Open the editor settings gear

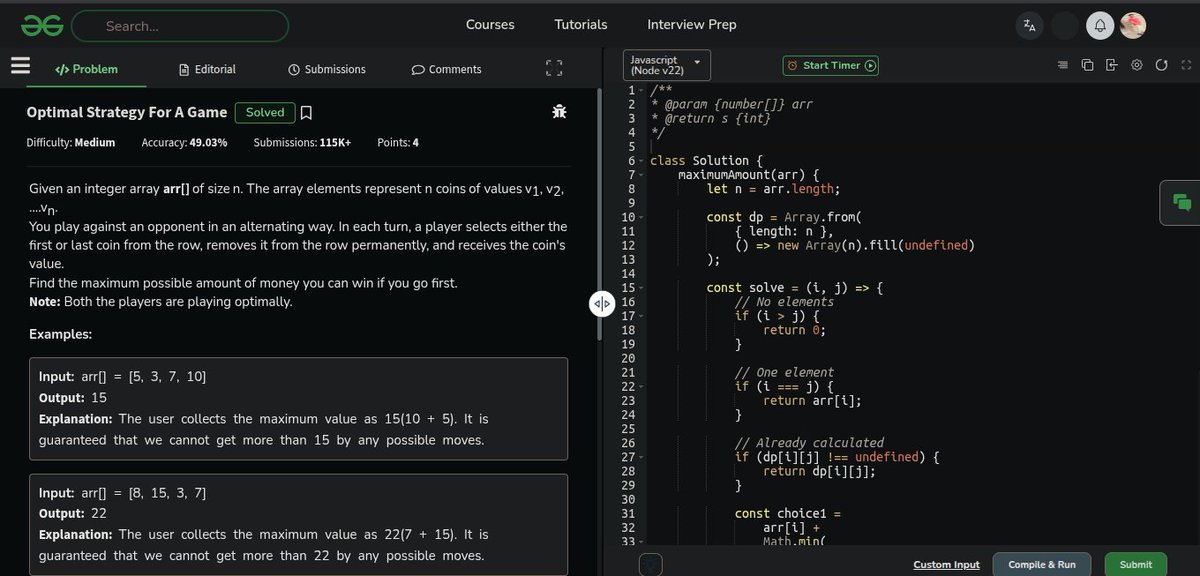point(1136,65)
